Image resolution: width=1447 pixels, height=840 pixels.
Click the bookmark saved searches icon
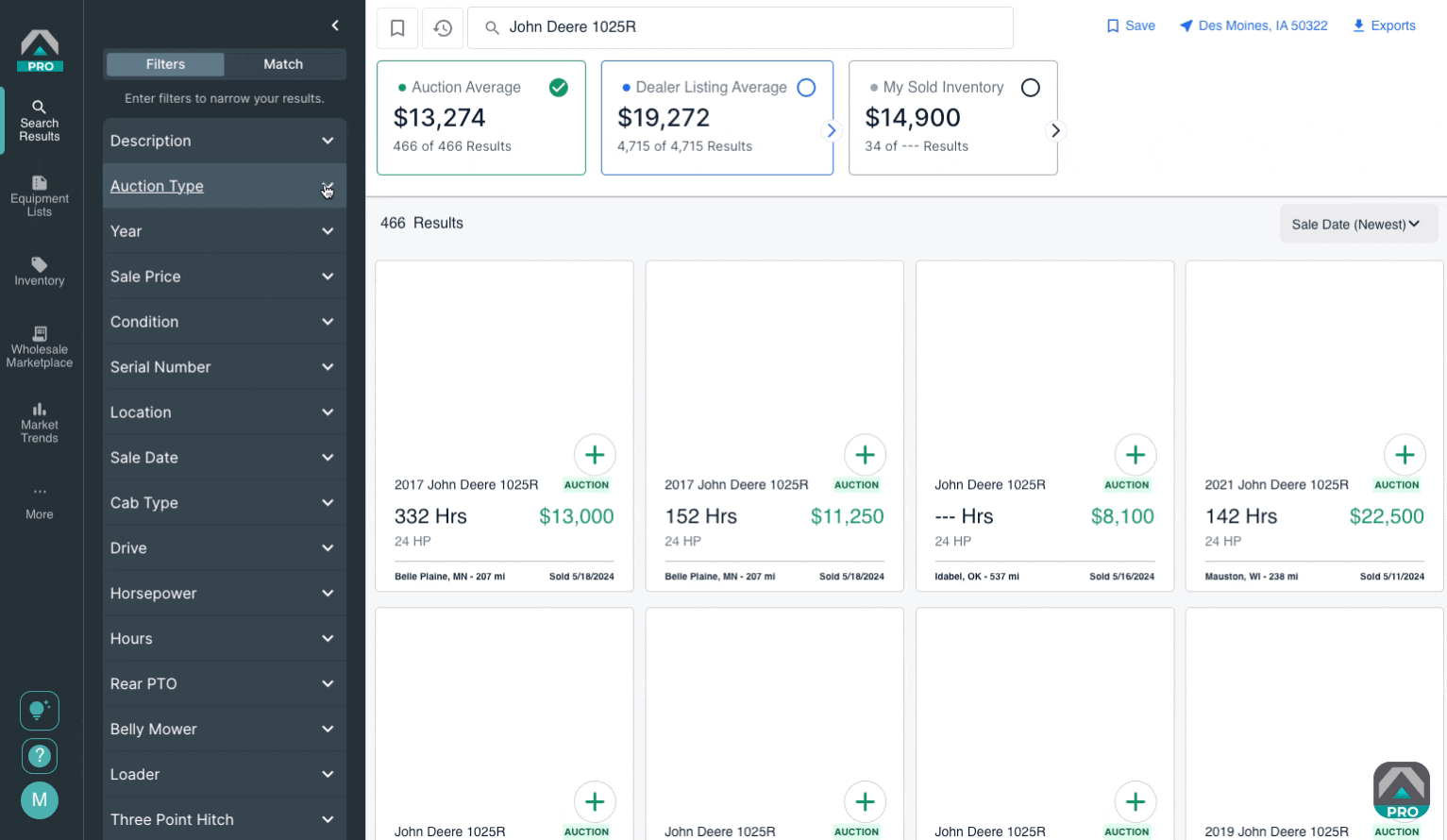[x=397, y=28]
